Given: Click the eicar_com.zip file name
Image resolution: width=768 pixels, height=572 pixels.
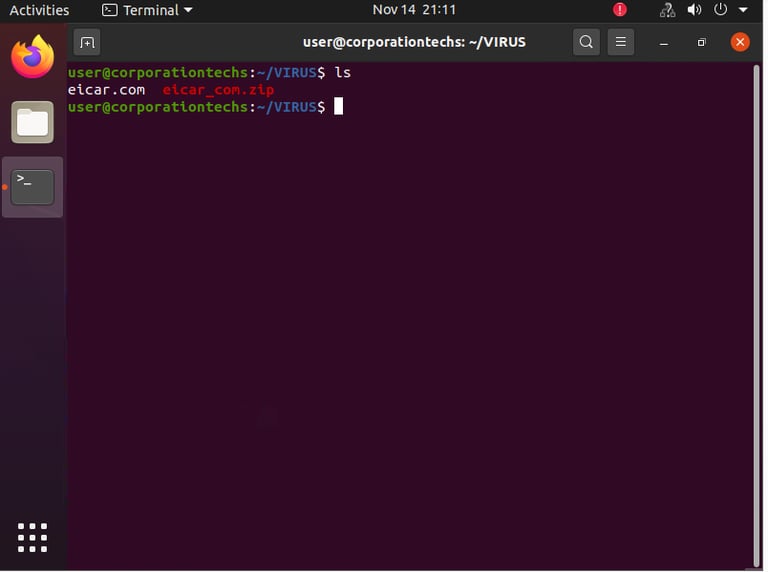Looking at the screenshot, I should pyautogui.click(x=218, y=90).
